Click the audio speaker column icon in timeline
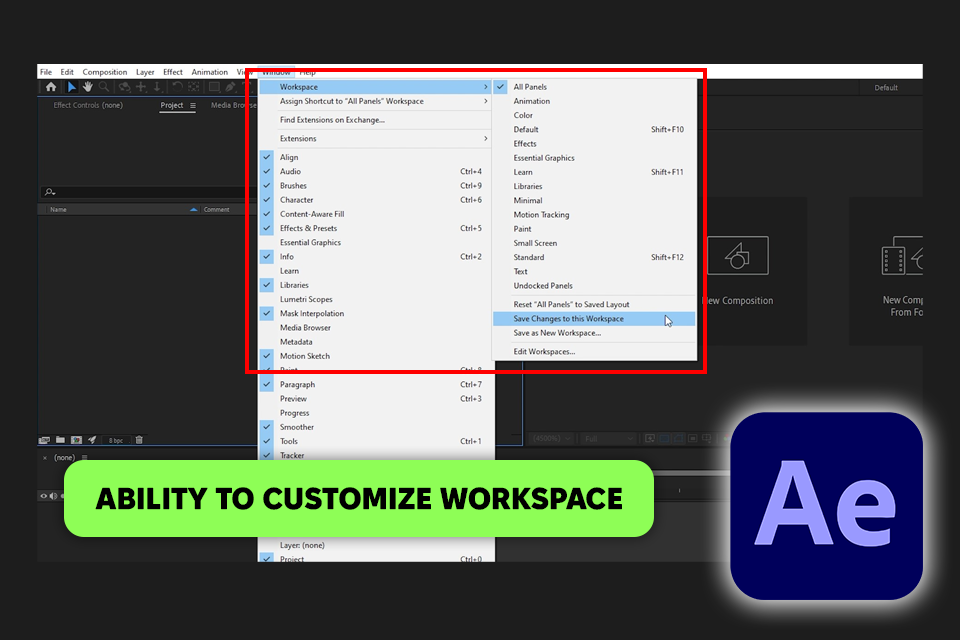This screenshot has width=960, height=640. click(x=53, y=496)
